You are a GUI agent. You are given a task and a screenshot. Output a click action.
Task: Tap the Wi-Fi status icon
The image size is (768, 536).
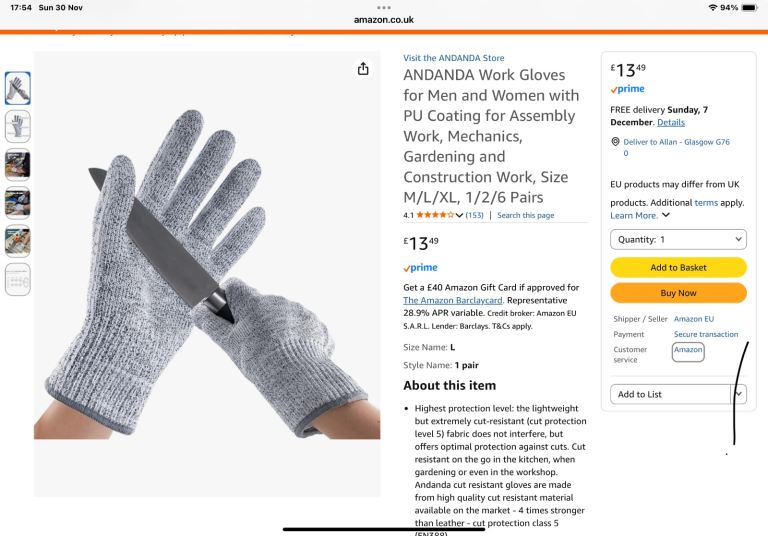click(713, 7)
